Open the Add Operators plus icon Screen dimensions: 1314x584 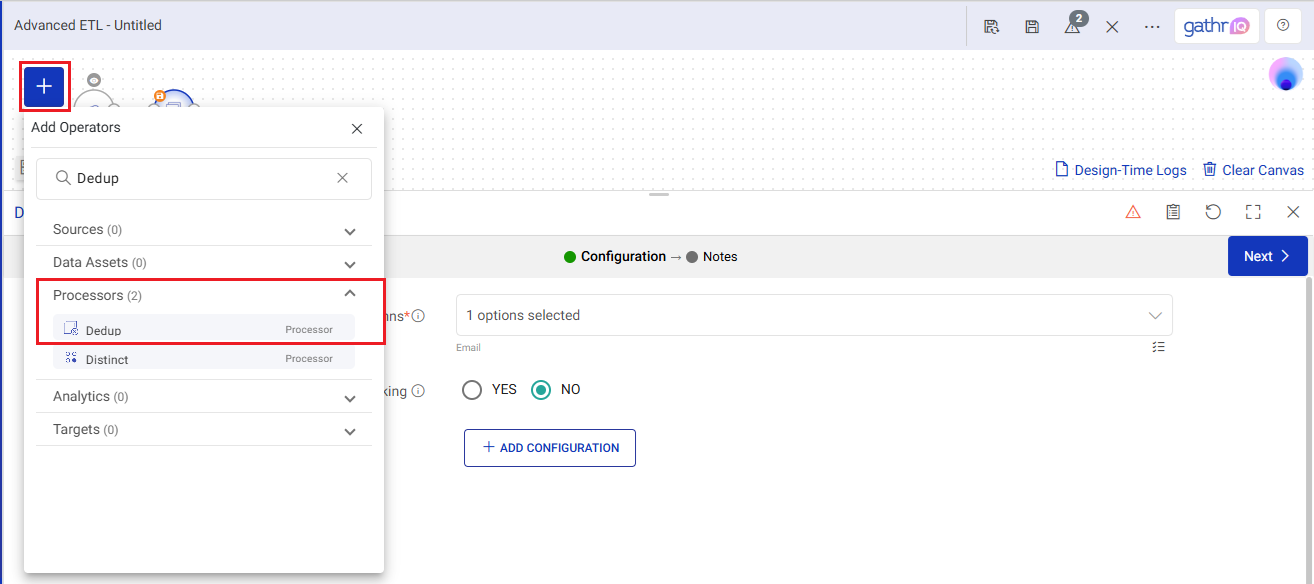[43, 87]
